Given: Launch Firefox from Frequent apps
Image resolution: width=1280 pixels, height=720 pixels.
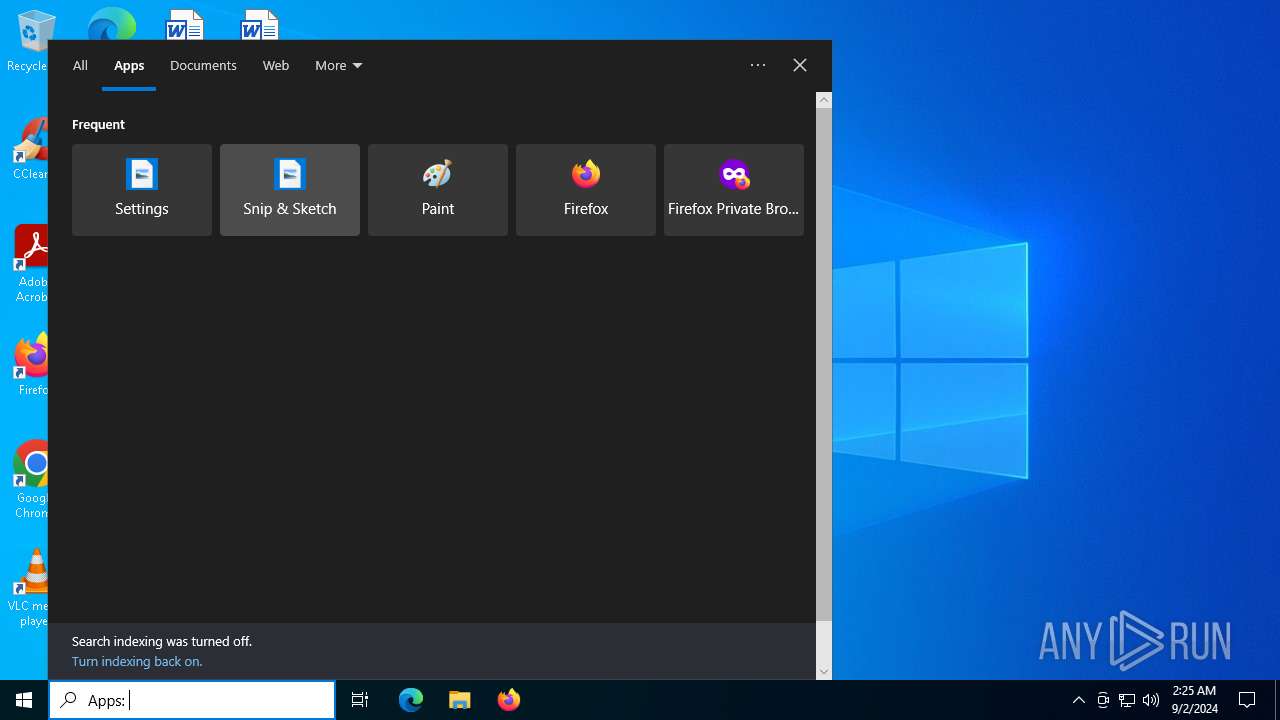Looking at the screenshot, I should coord(586,190).
